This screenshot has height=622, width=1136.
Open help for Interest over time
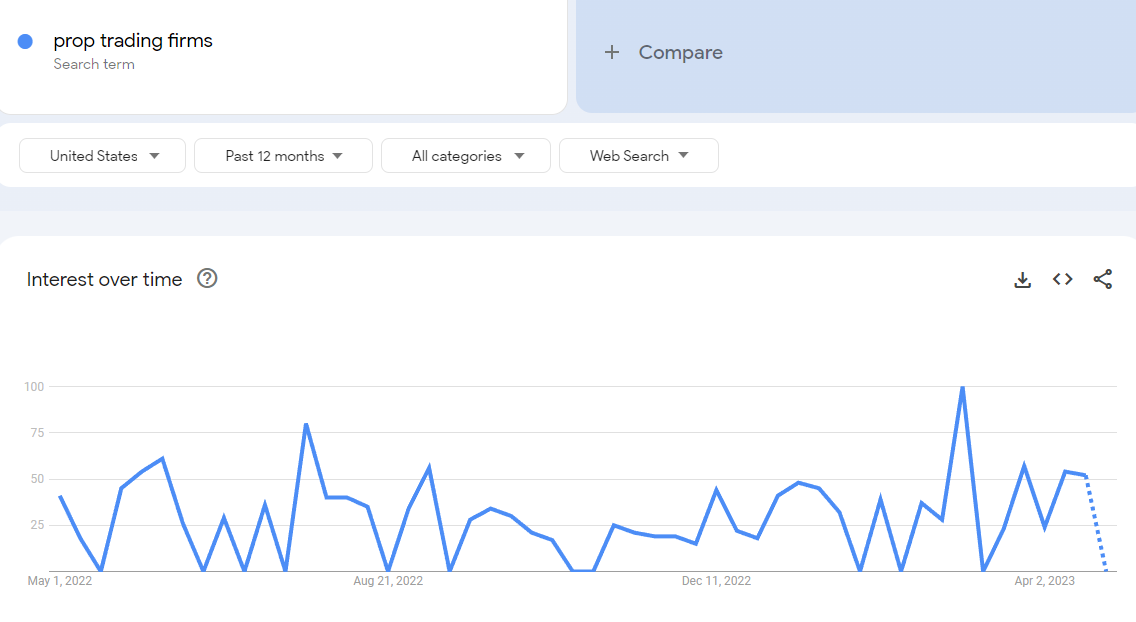pyautogui.click(x=207, y=279)
